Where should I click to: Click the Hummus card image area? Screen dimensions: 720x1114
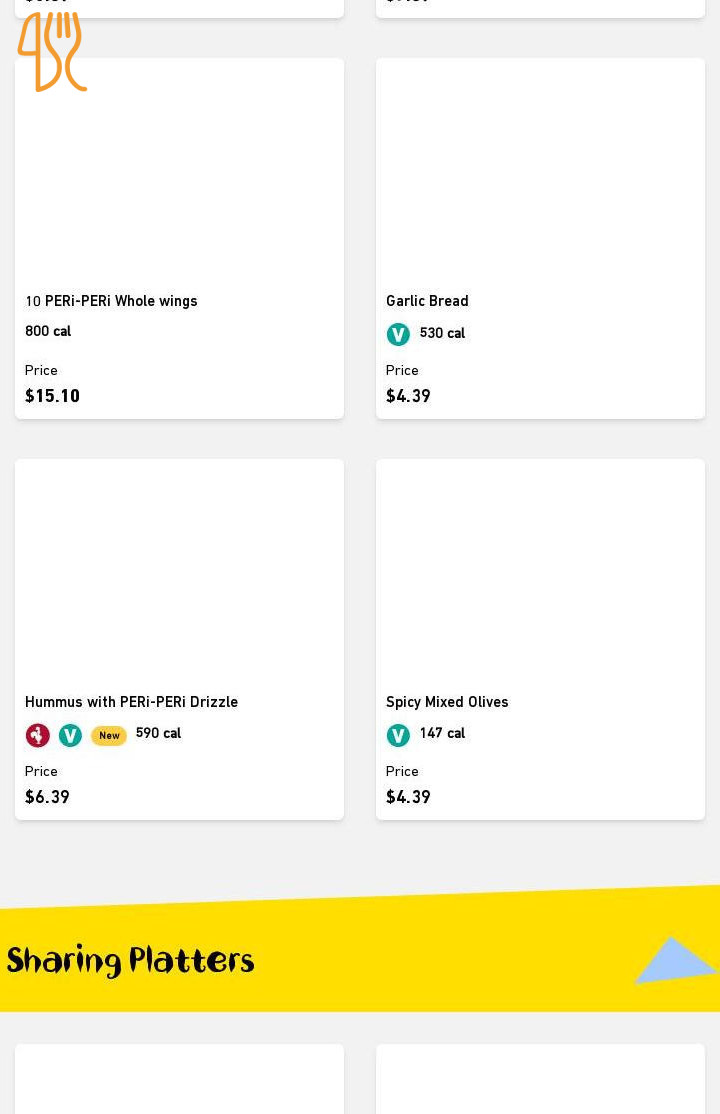click(x=179, y=571)
